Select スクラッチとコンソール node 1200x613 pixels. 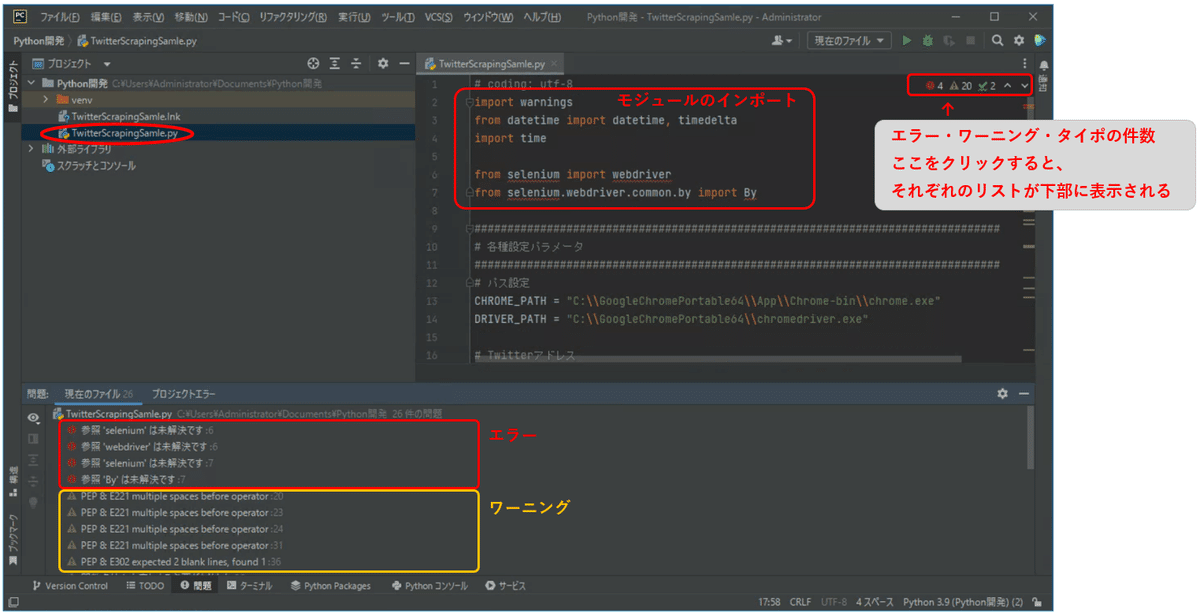(x=88, y=165)
